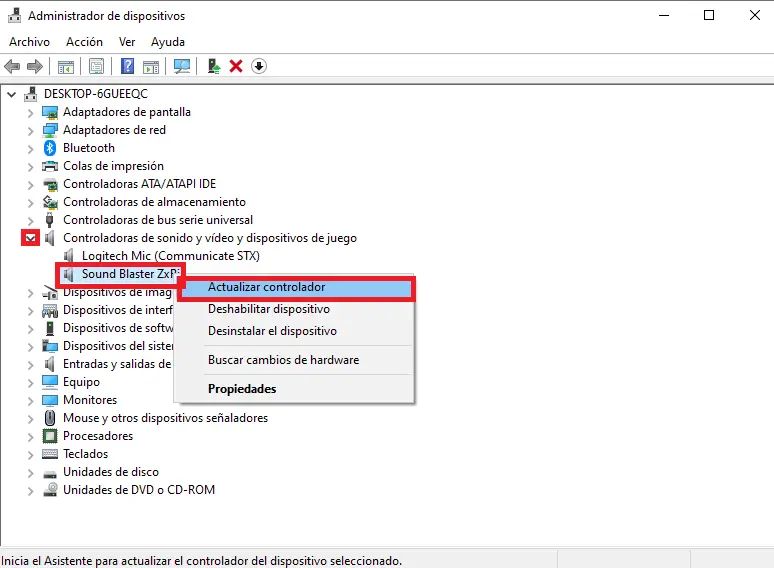Viewport: 774px width, 568px height.
Task: Click the Action pane toolbar icon
Action: (151, 66)
